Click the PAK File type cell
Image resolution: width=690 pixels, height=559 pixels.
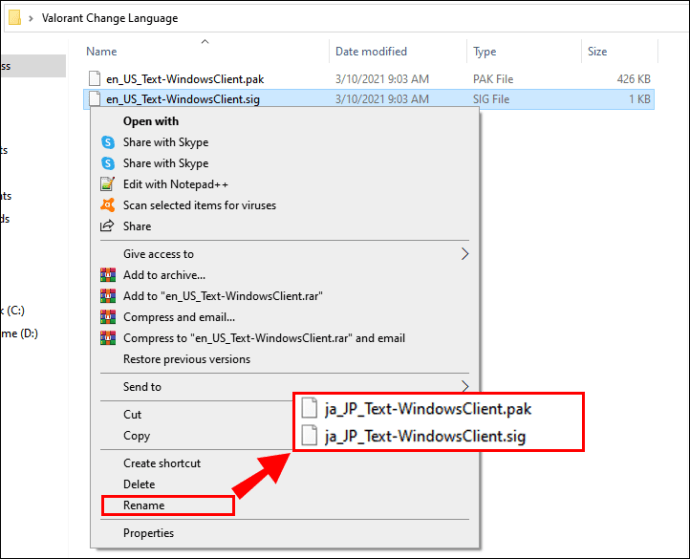coord(493,79)
